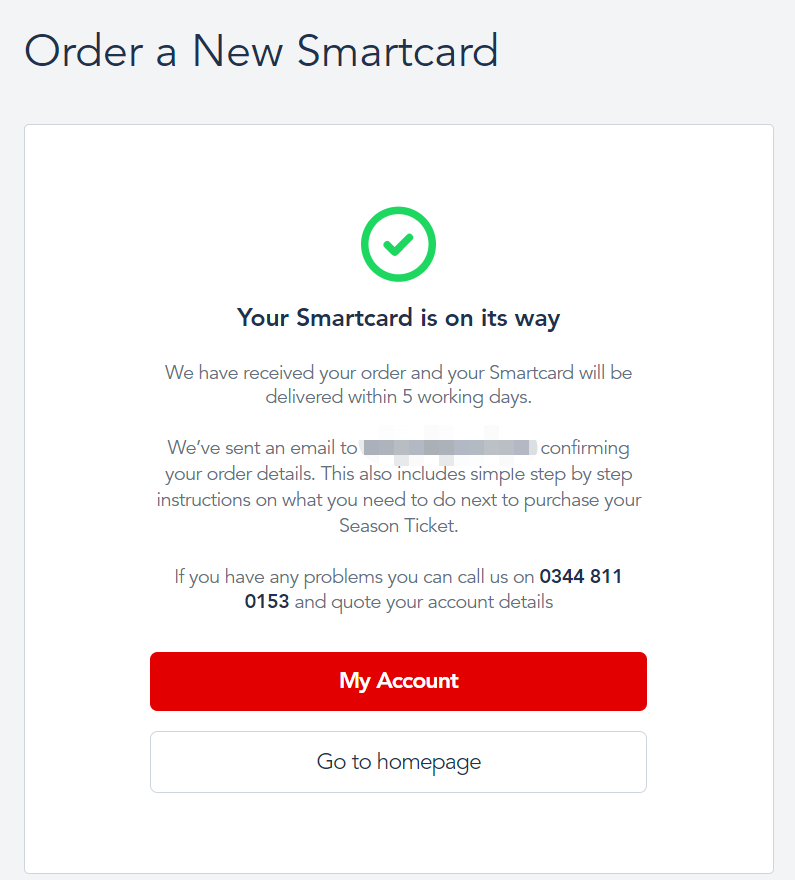Select 'Your Smartcard is on its way' title

(398, 318)
